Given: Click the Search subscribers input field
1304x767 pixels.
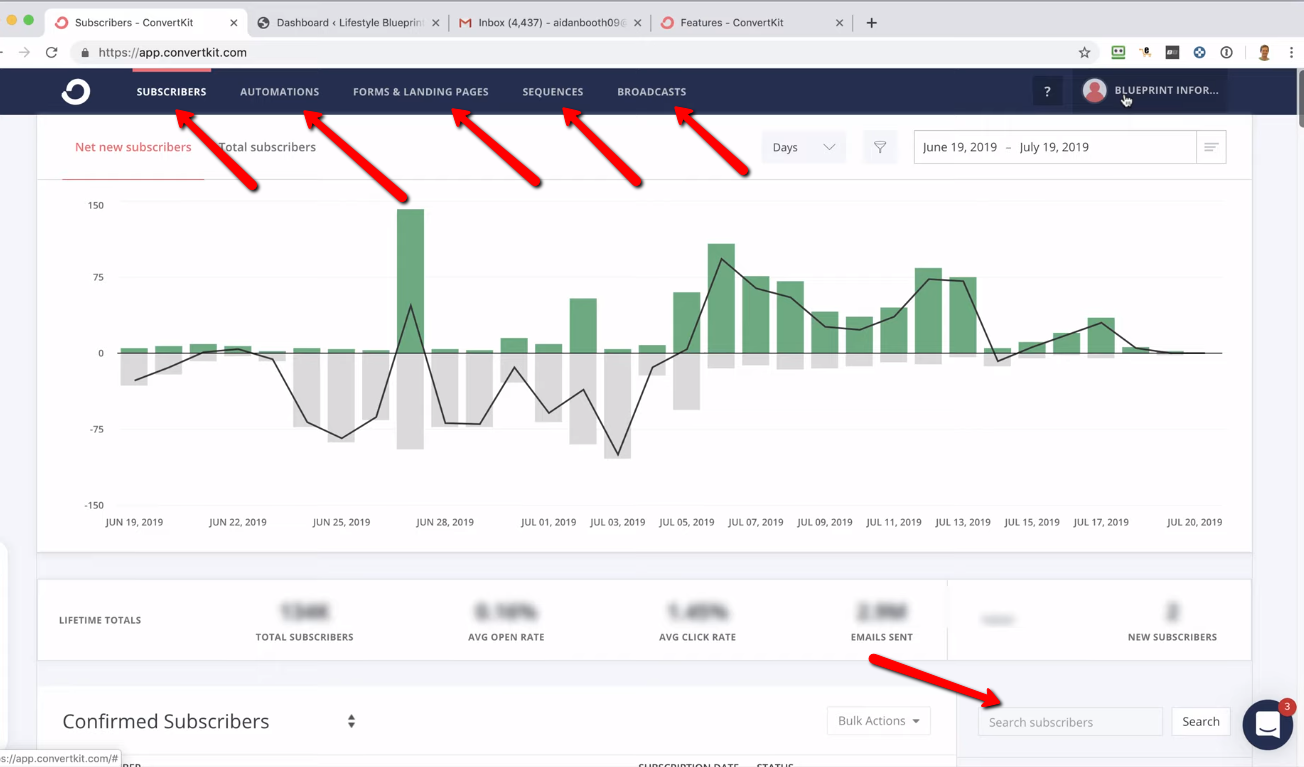Looking at the screenshot, I should coord(1070,722).
